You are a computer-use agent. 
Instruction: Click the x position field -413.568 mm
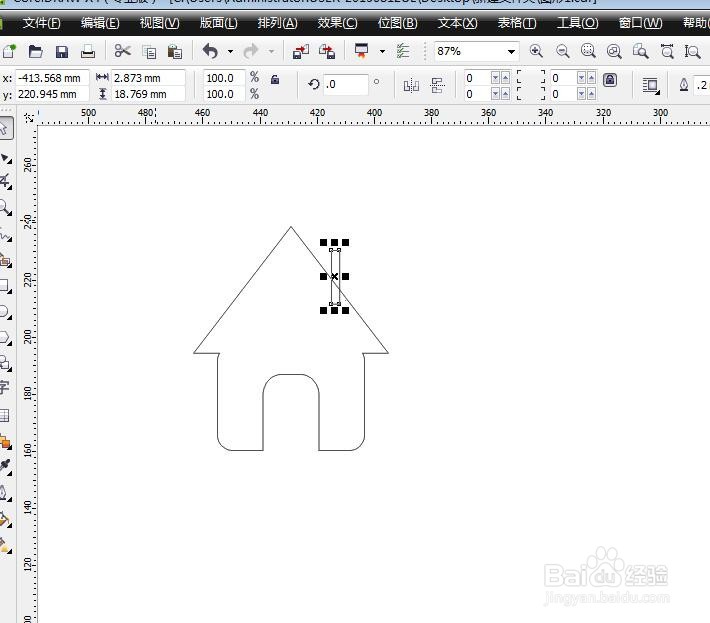tap(52, 78)
